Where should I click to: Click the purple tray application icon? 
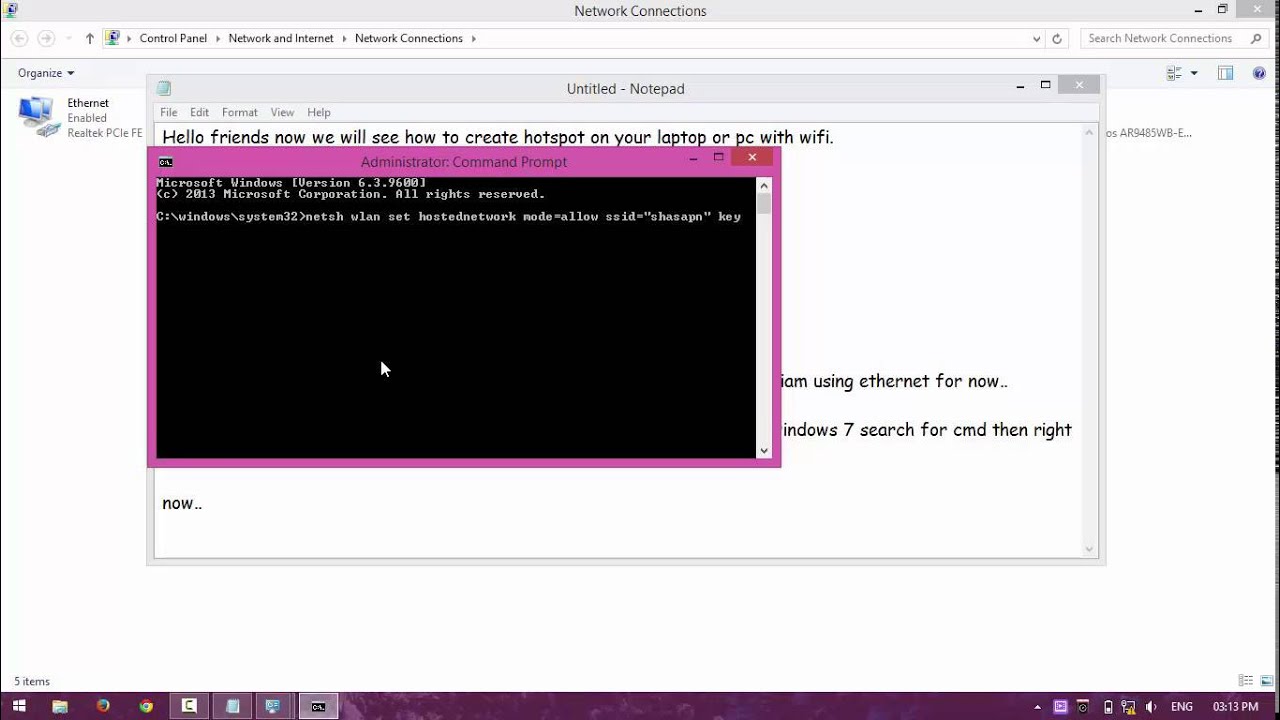1061,707
